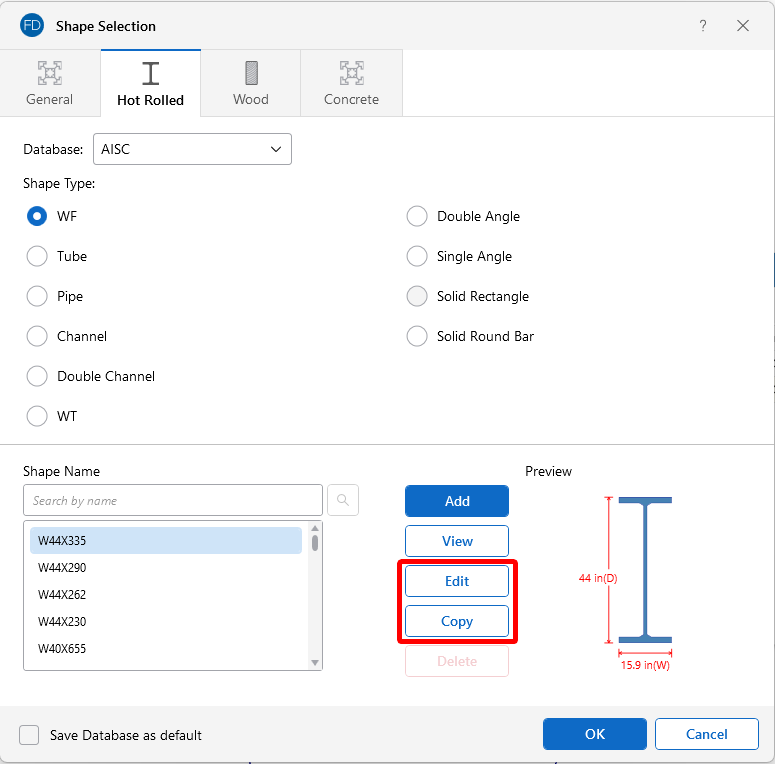Click the Wood tab icon
This screenshot has width=775, height=764.
click(251, 74)
